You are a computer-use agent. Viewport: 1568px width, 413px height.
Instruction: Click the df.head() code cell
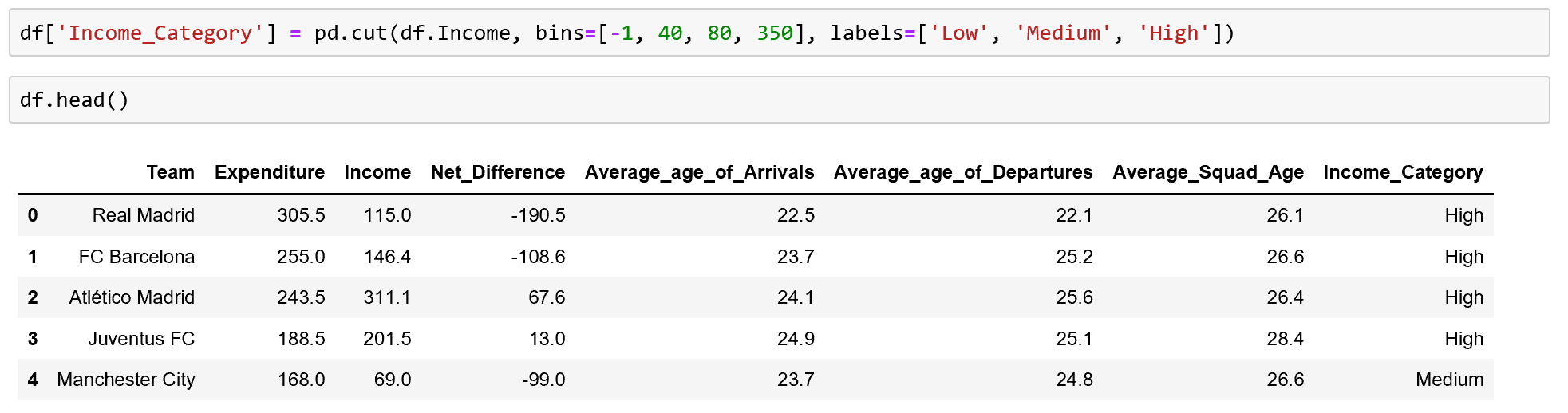tap(779, 100)
